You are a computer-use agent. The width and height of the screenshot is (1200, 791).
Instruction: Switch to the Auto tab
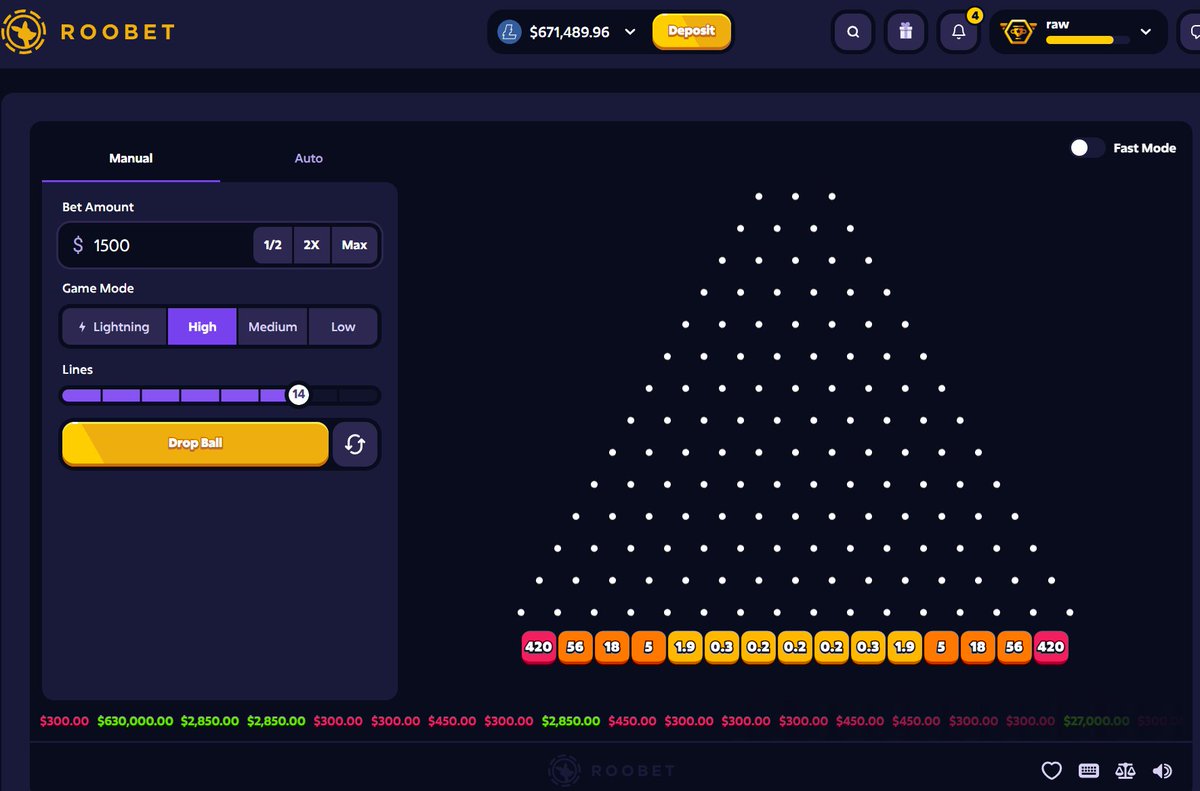click(308, 158)
